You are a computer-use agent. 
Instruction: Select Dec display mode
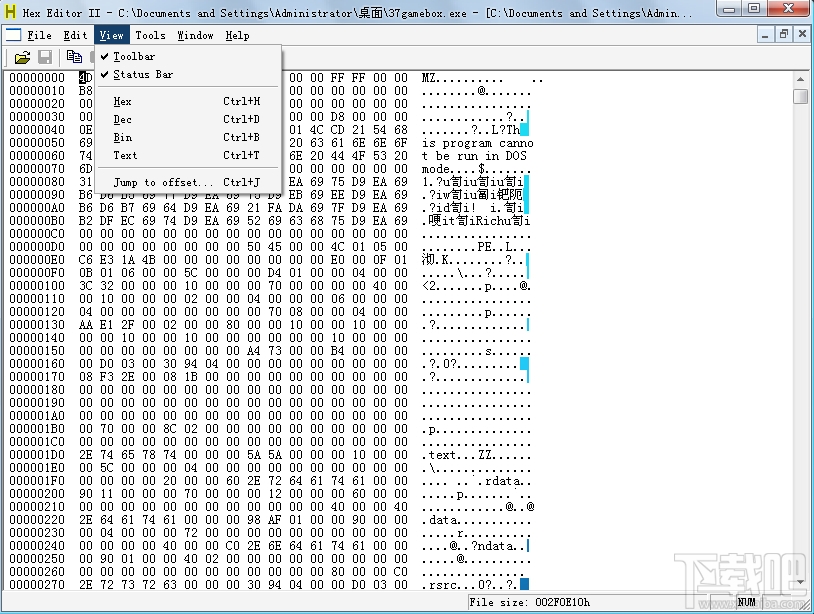pos(121,119)
